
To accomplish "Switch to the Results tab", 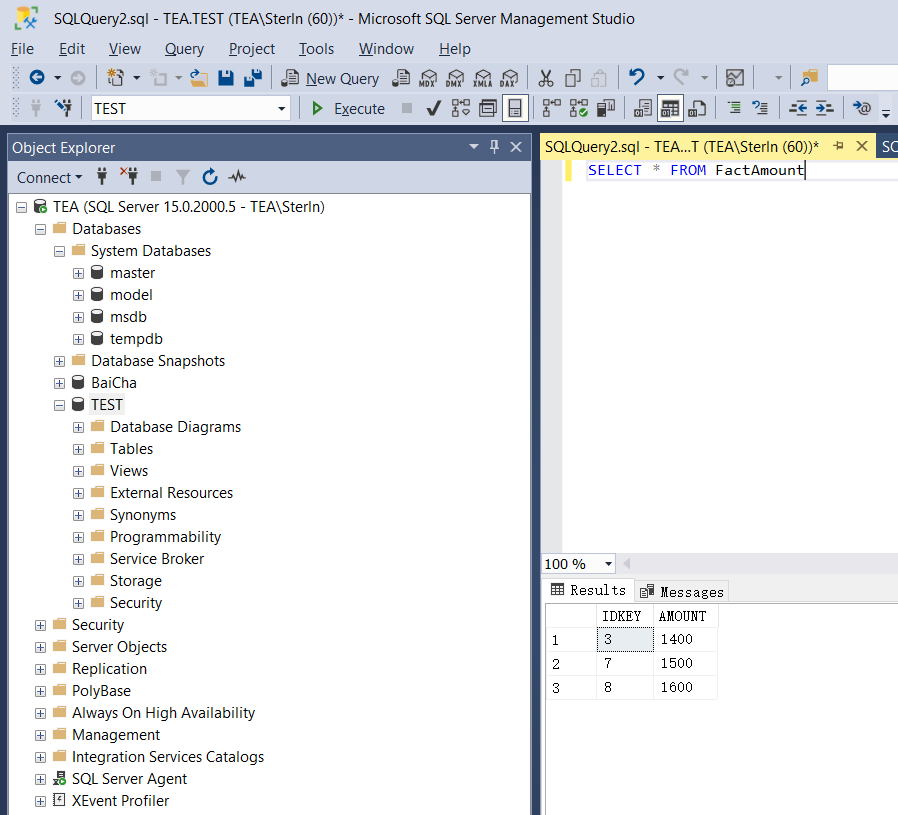I will tap(589, 590).
